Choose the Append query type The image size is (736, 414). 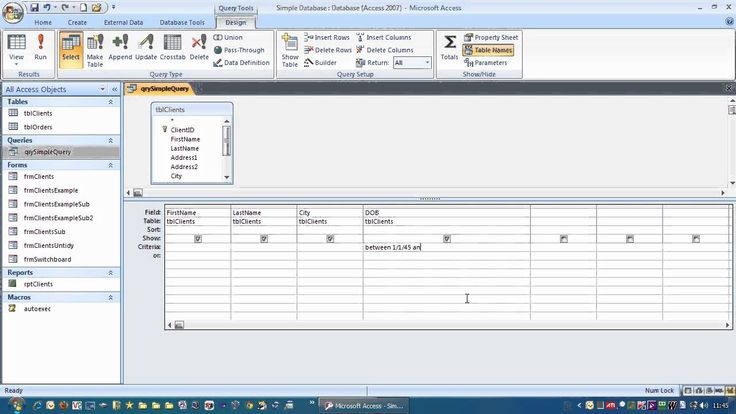(120, 47)
